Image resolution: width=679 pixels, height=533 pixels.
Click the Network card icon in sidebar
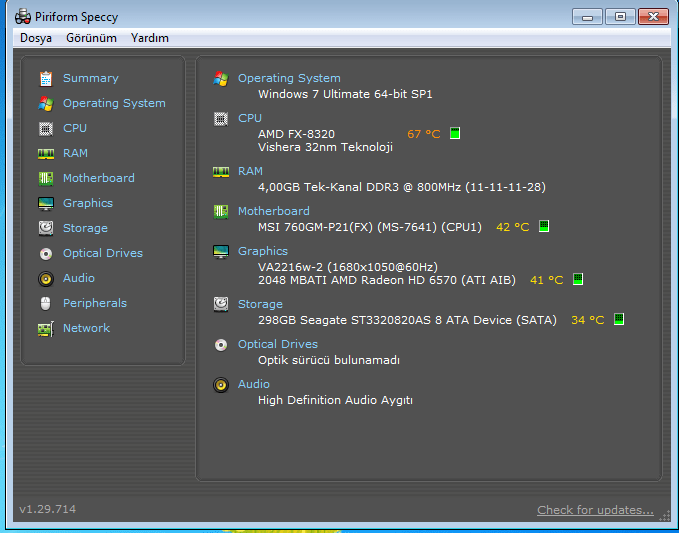coord(46,329)
